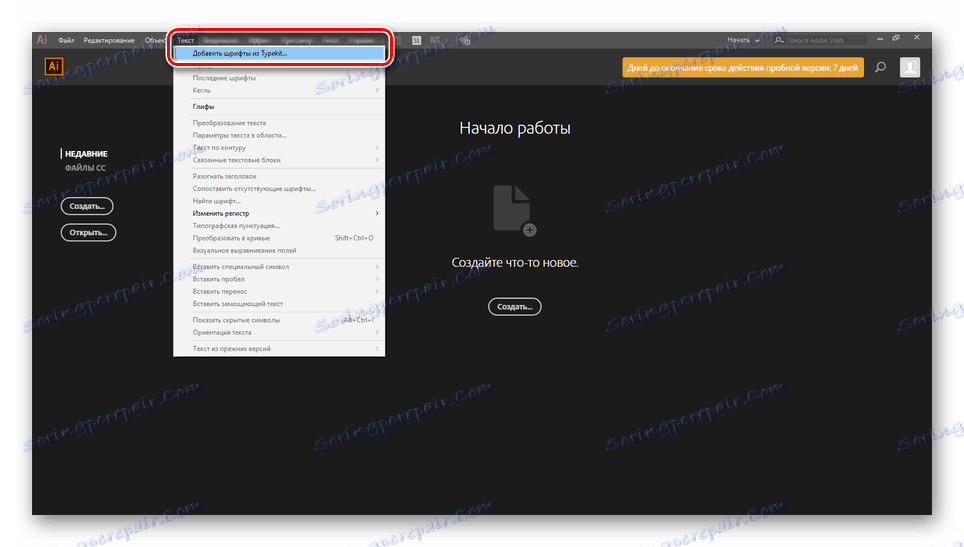The height and width of the screenshot is (547, 964).
Task: Choose Параметры текста в области...
Action: click(x=279, y=135)
